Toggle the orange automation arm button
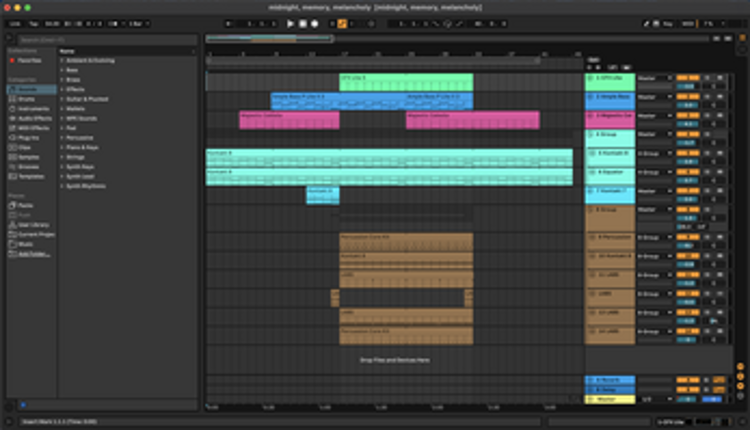This screenshot has height=430, width=750. click(342, 22)
